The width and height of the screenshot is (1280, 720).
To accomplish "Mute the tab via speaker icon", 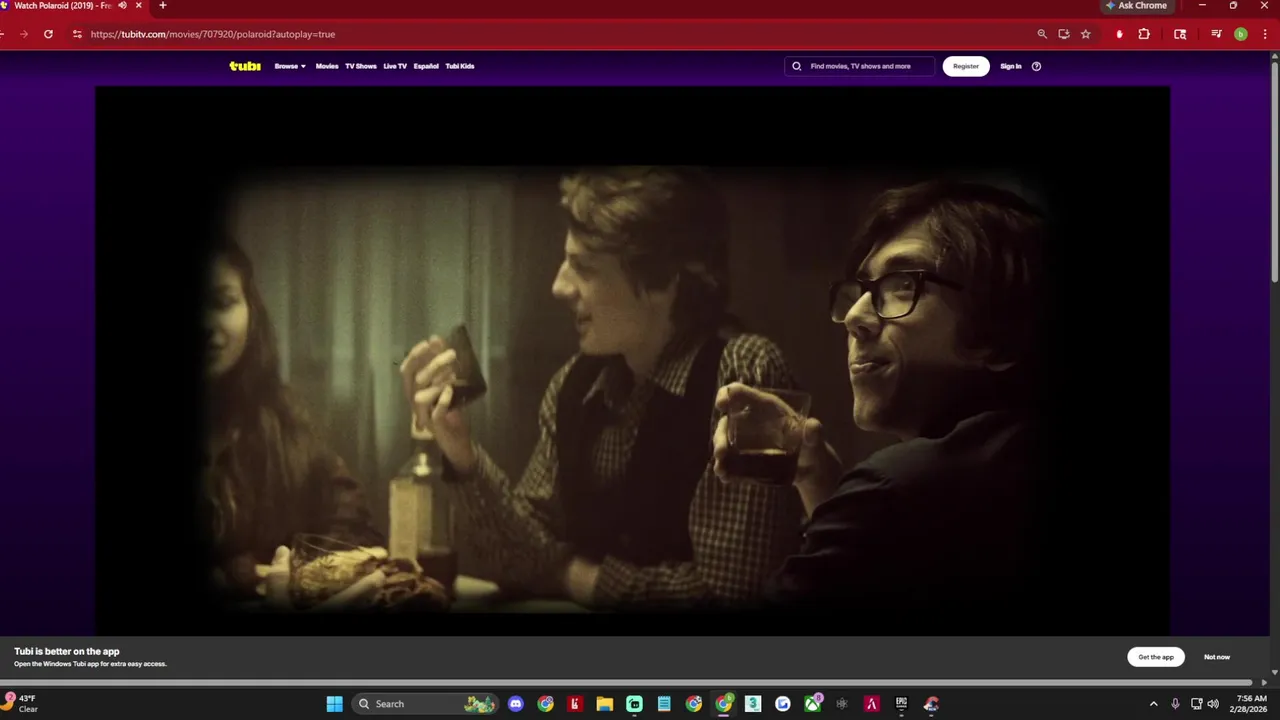I will click(x=123, y=5).
